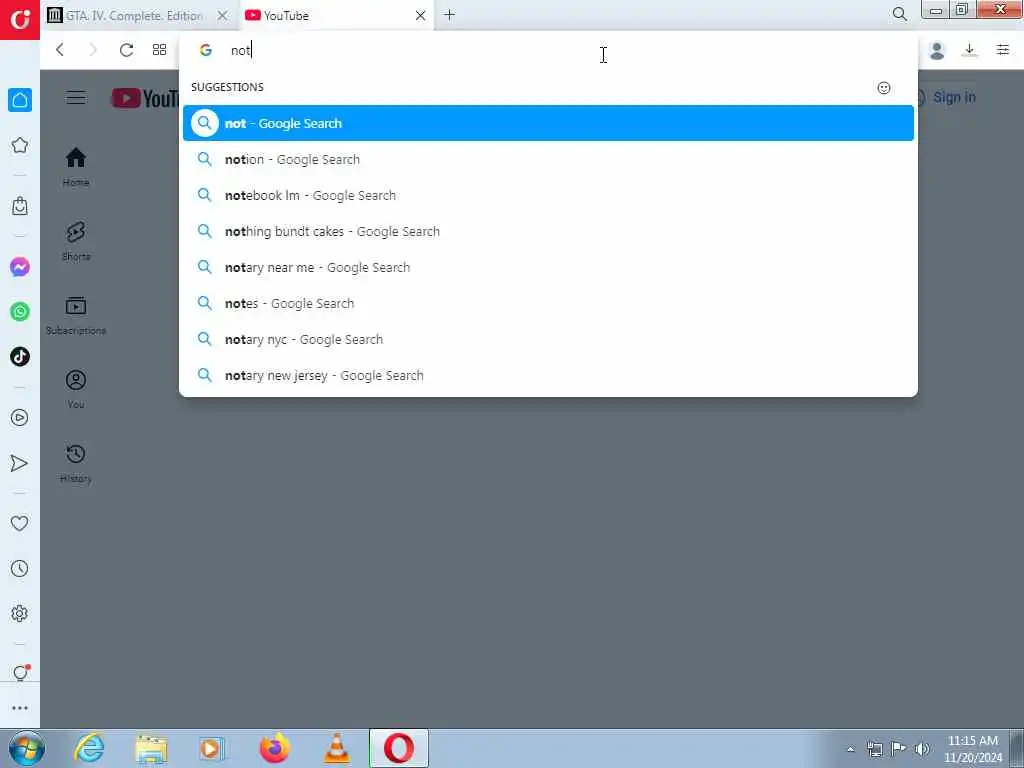Image resolution: width=1024 pixels, height=768 pixels.
Task: Open the Settings gear in sidebar
Action: [x=20, y=613]
